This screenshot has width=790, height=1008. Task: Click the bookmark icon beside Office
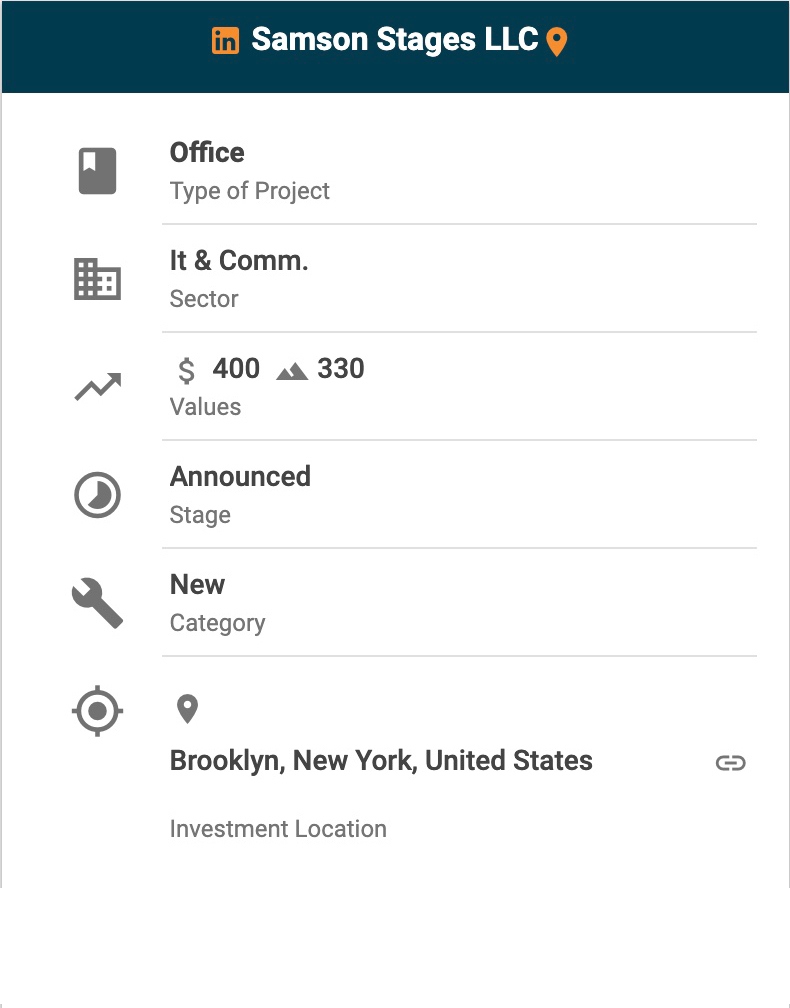click(x=98, y=171)
